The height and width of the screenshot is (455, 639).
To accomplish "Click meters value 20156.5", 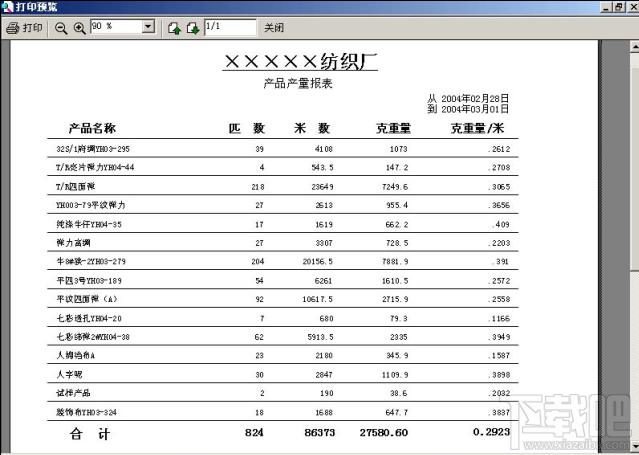I will coord(318,261).
